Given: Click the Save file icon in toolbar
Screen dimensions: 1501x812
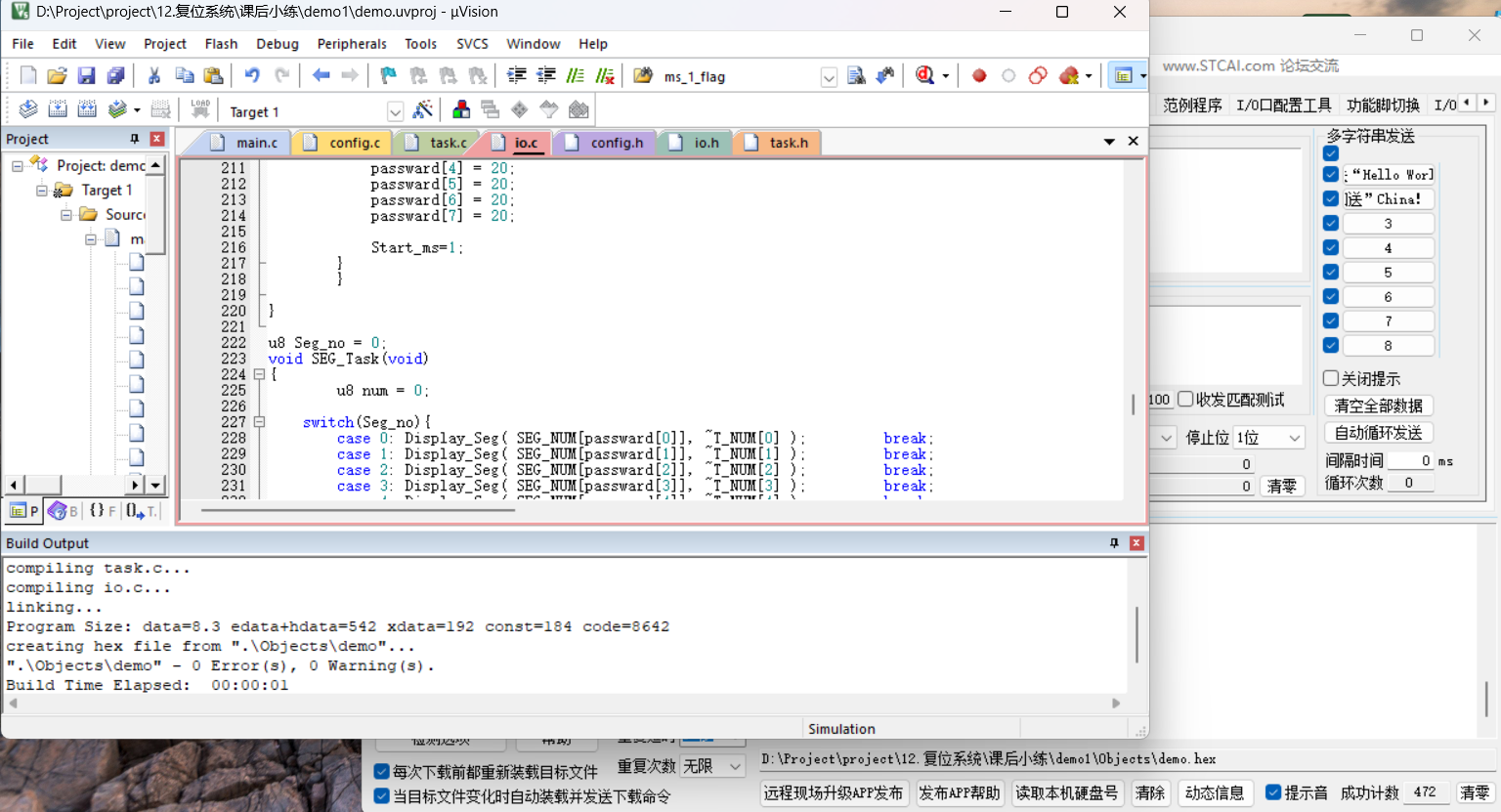Looking at the screenshot, I should coord(86,76).
